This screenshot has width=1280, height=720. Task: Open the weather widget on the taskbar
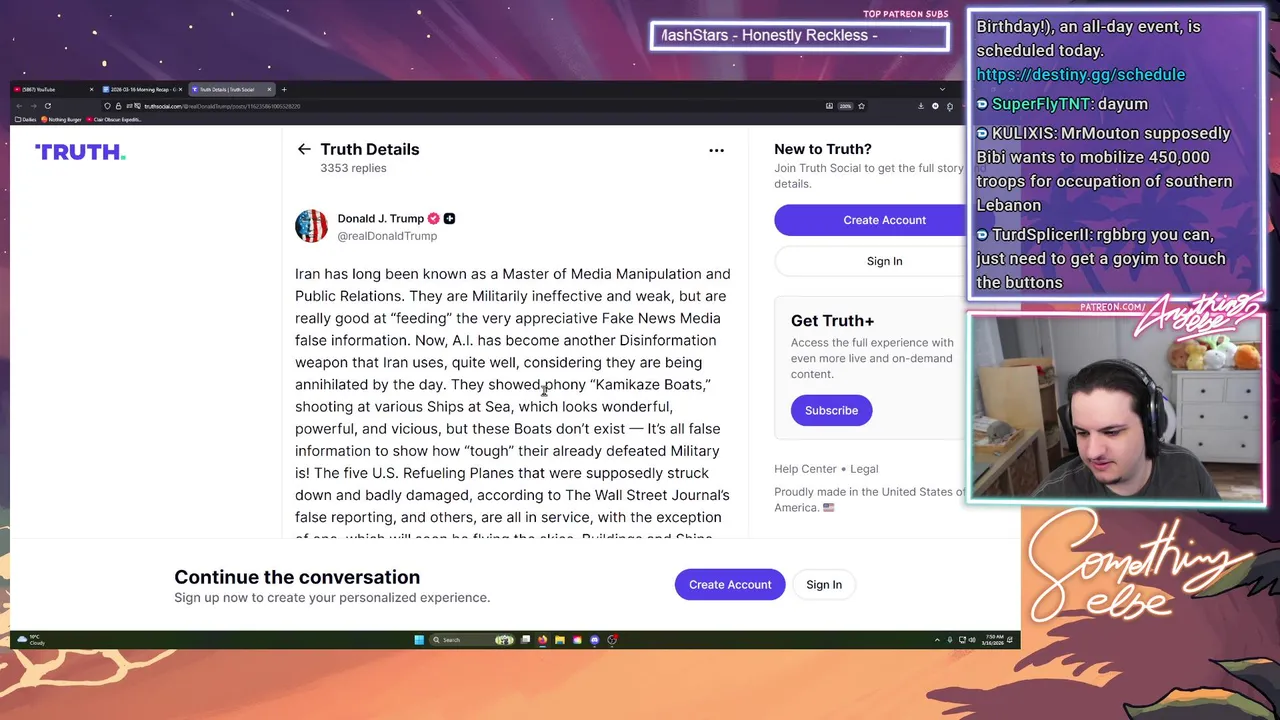pos(32,640)
